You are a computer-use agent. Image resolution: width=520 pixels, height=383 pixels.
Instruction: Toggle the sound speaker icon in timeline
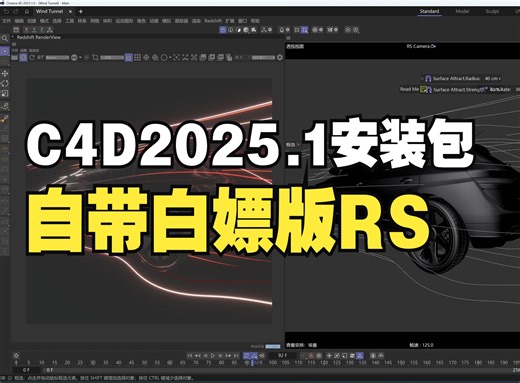click(262, 356)
